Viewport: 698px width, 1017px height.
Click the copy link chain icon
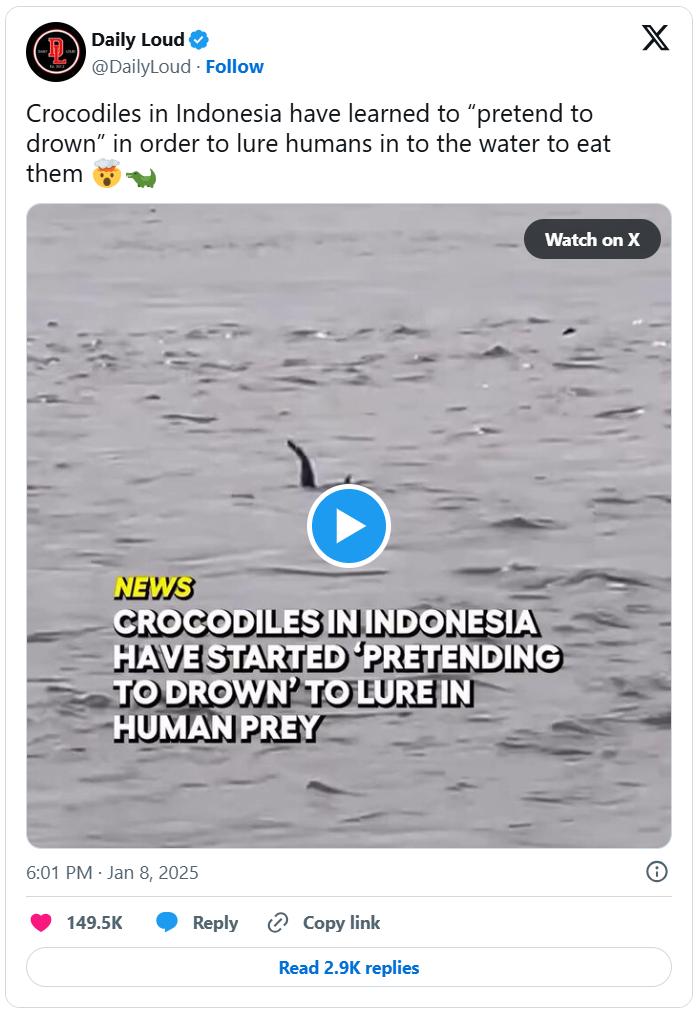pyautogui.click(x=278, y=922)
